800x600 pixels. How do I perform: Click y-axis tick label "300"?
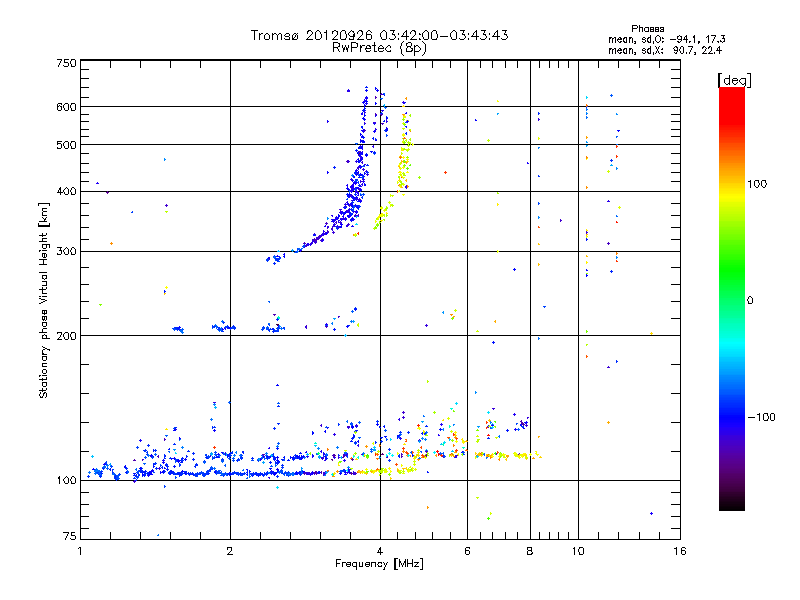tap(66, 251)
